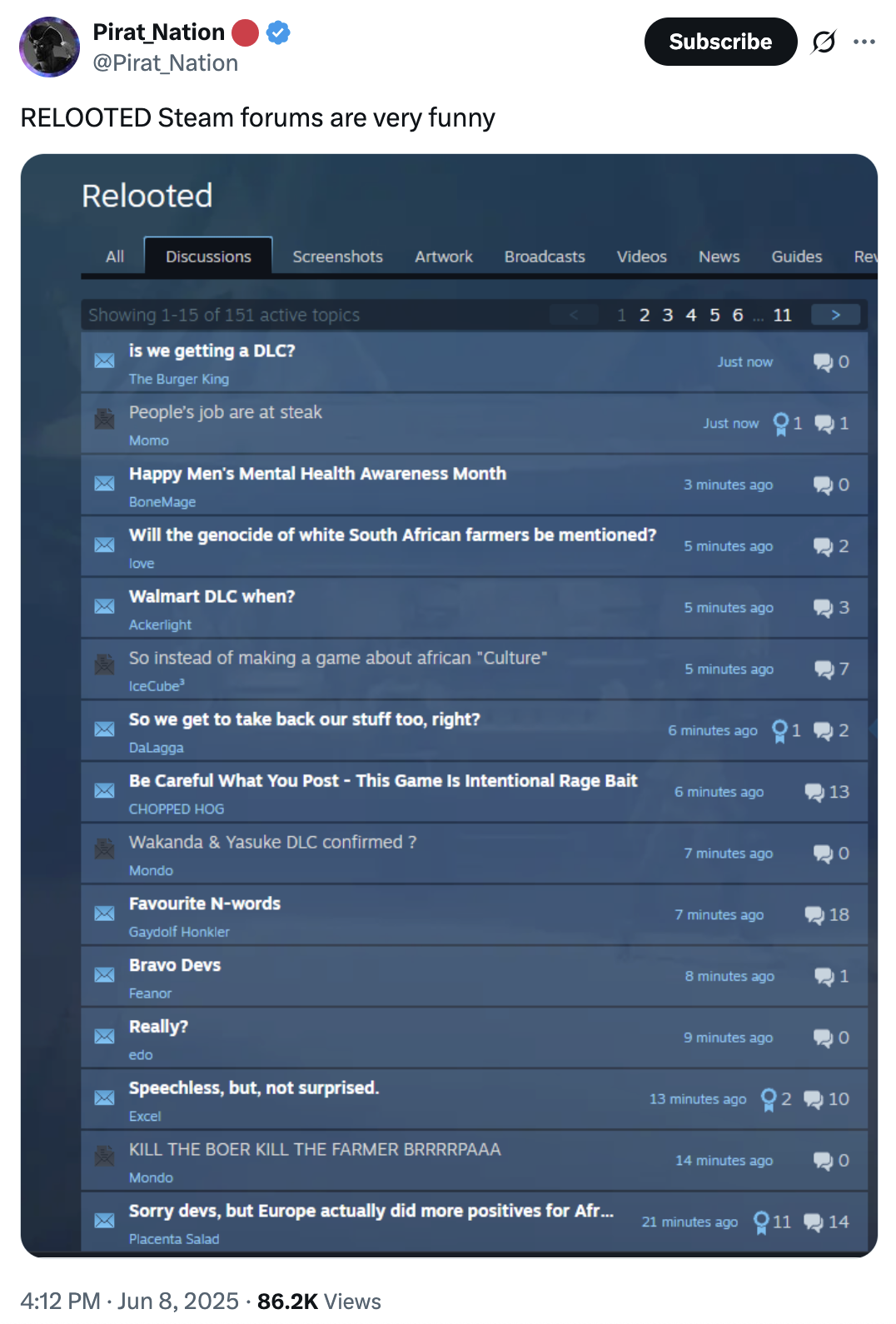896x1324 pixels.
Task: Click the Subscribe button
Action: click(x=720, y=42)
